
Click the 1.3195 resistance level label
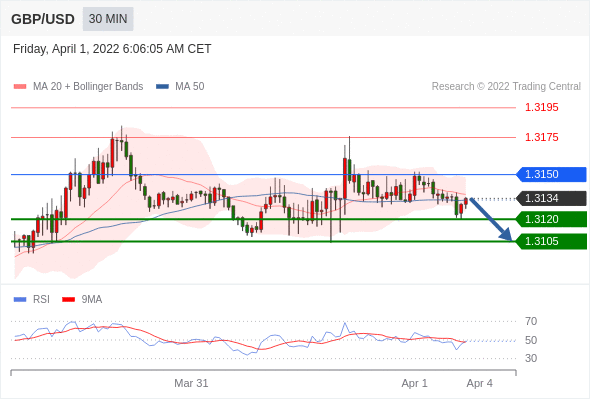tap(541, 108)
